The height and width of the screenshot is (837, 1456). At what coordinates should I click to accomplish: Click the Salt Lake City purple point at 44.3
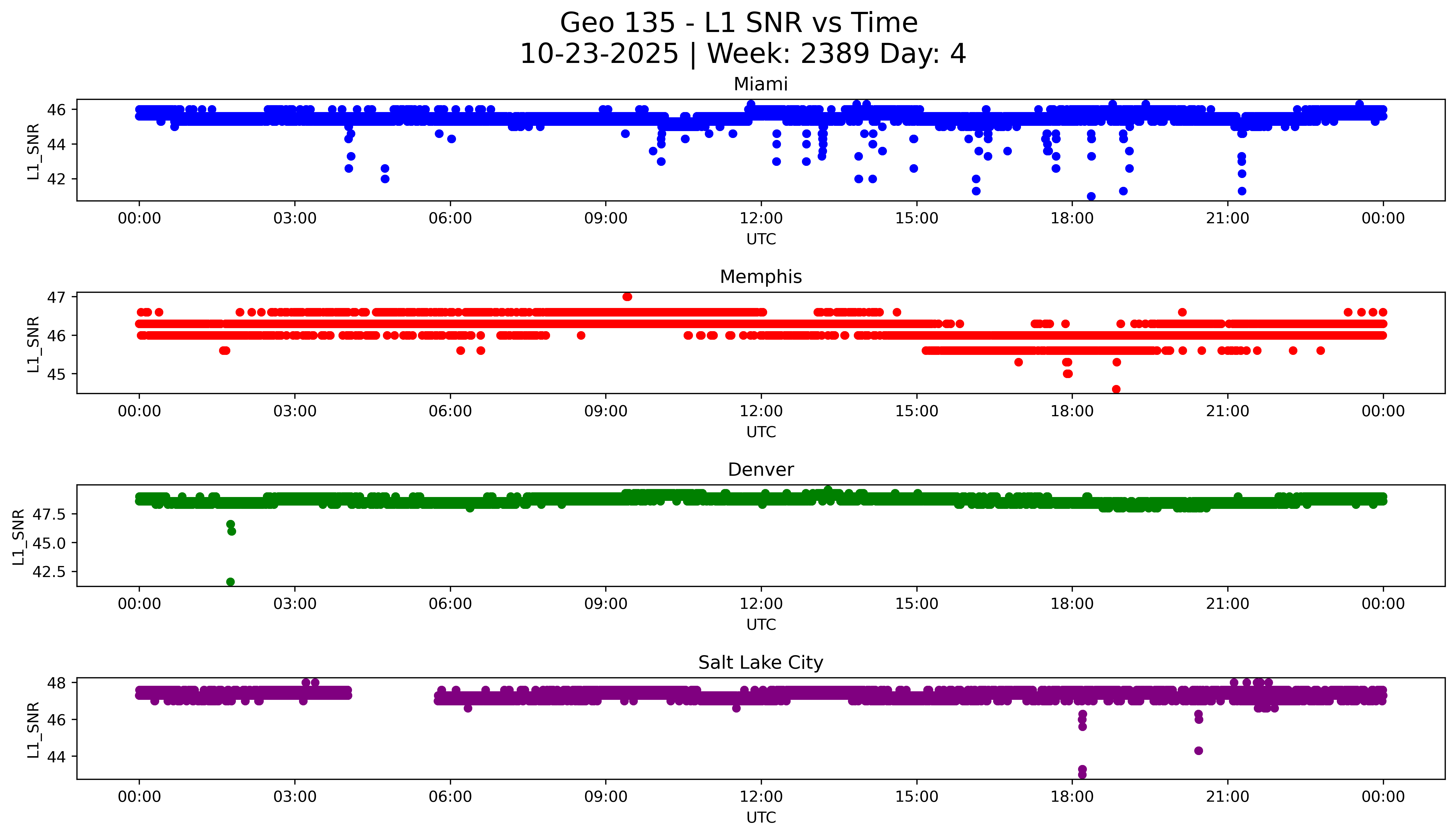click(x=1199, y=751)
